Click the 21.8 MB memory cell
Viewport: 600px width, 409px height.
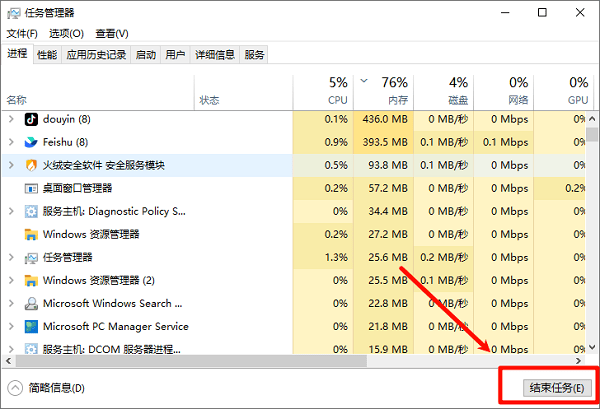click(383, 326)
